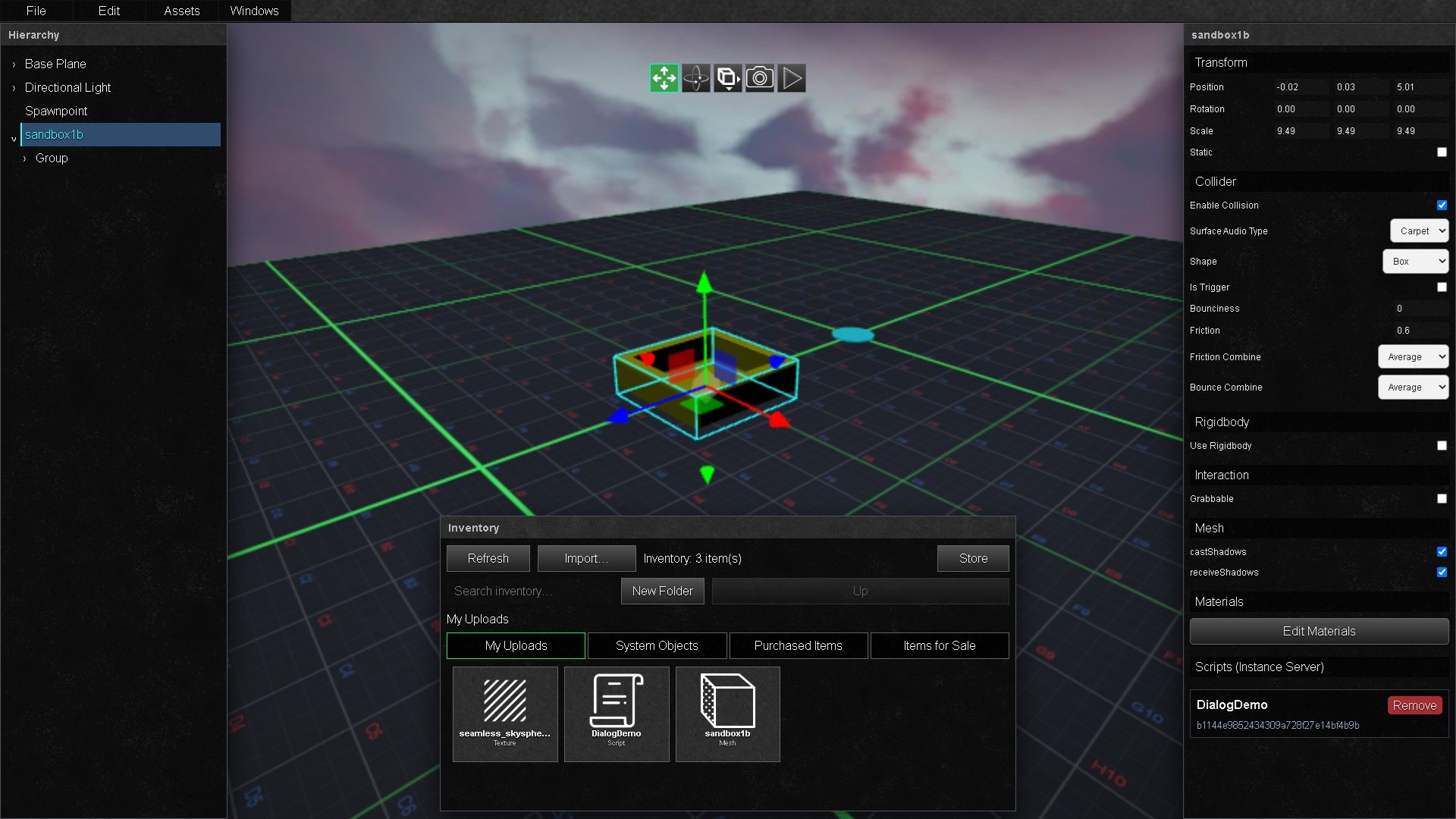Switch to the System Objects tab
Image resolution: width=1456 pixels, height=819 pixels.
coord(657,646)
